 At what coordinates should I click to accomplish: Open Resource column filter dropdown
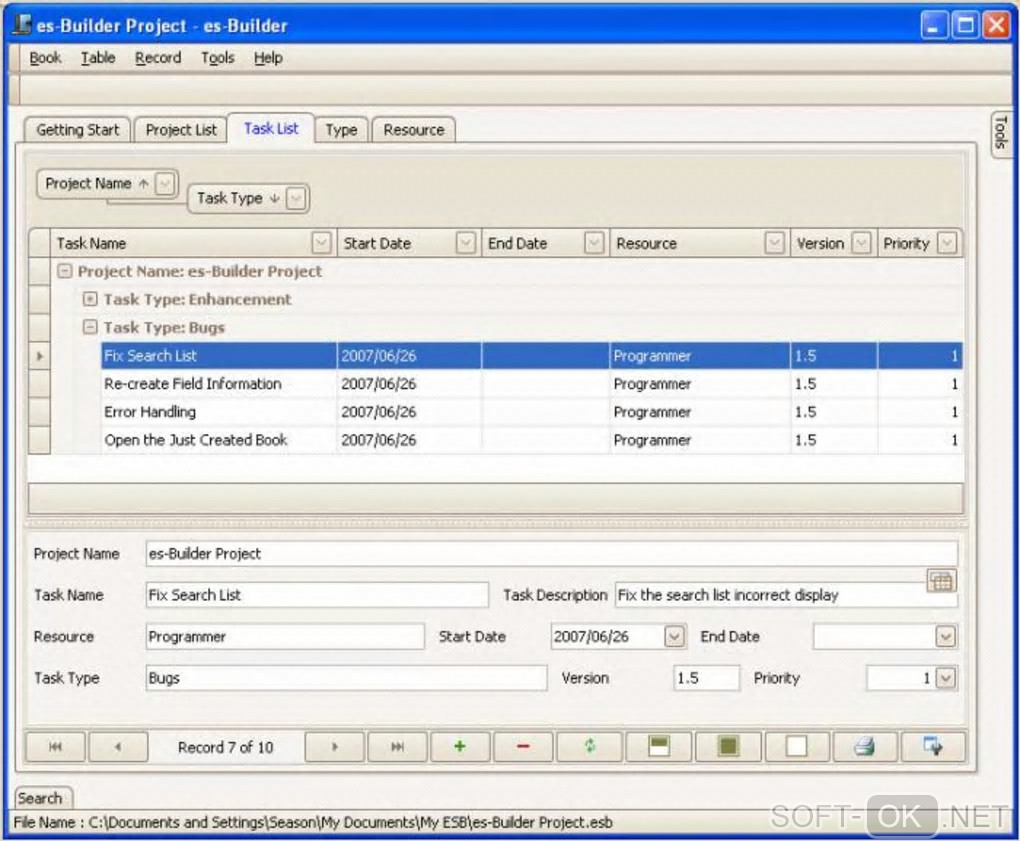774,243
